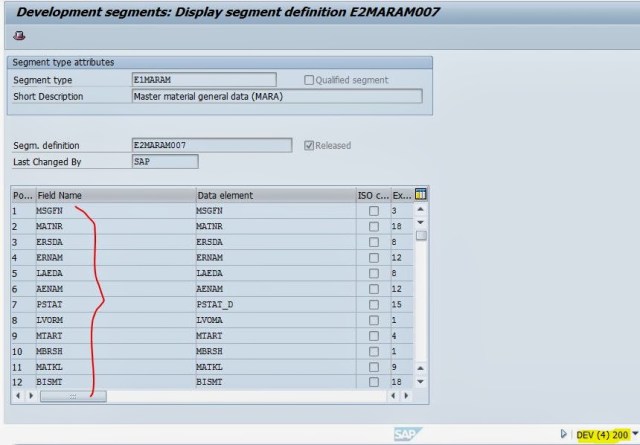Select the MTART field name cell
Viewport: 640px width, 445px height.
pos(116,336)
